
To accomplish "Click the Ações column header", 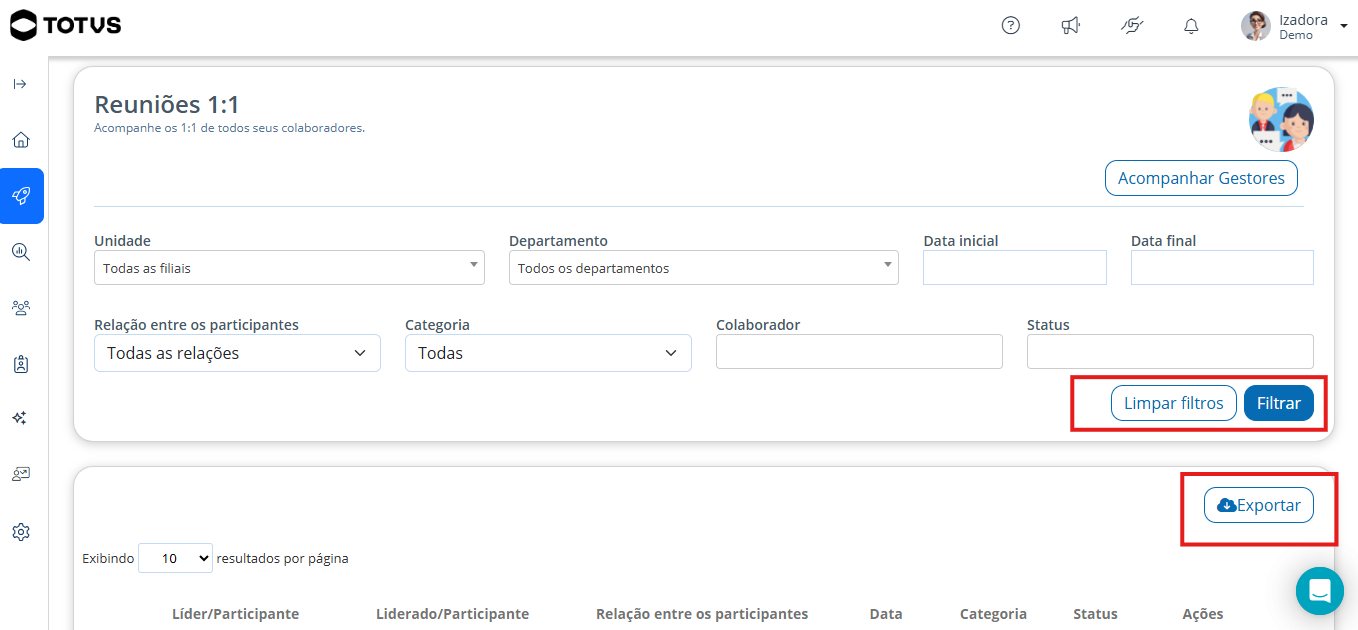I will coord(1202,614).
